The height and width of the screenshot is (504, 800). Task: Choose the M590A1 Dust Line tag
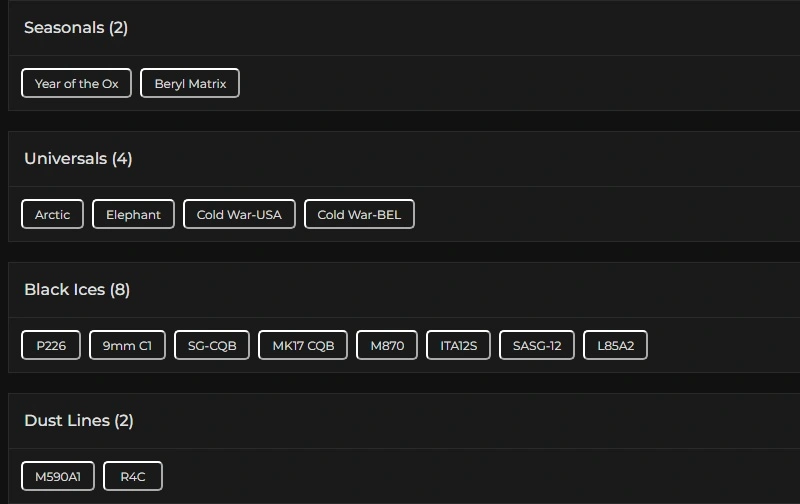pyautogui.click(x=58, y=477)
